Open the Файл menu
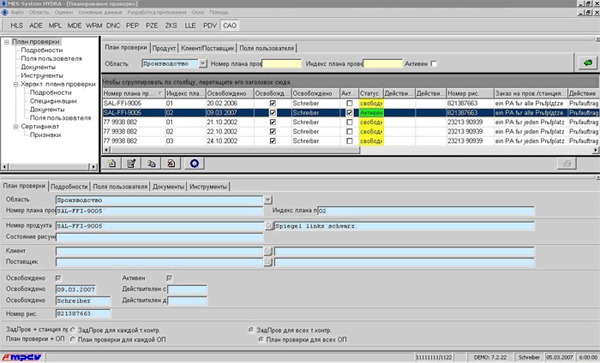 (x=17, y=12)
